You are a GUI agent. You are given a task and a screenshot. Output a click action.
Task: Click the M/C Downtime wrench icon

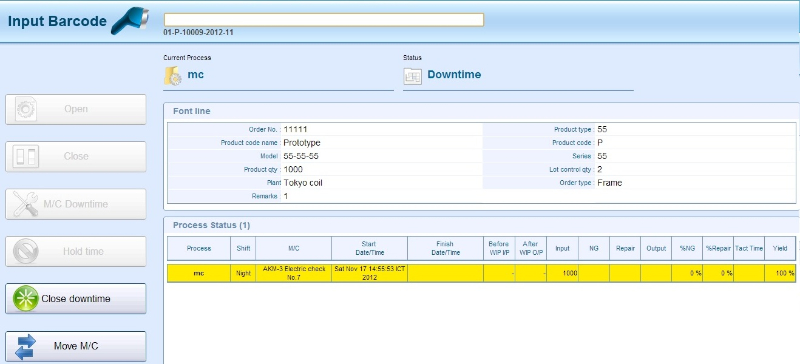pyautogui.click(x=26, y=204)
